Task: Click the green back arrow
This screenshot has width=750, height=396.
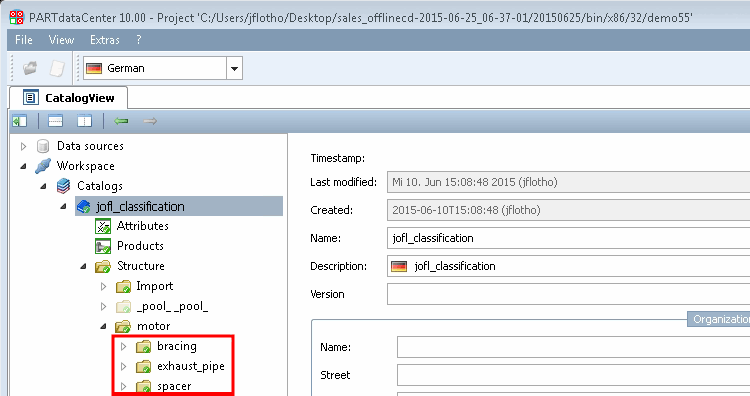Action: click(x=121, y=121)
